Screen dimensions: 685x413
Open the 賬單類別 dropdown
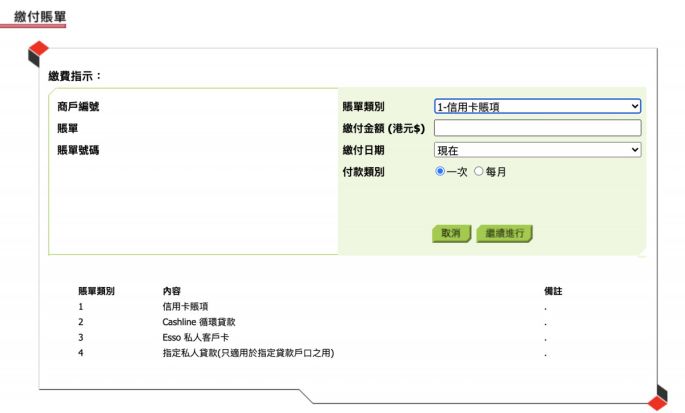click(537, 106)
